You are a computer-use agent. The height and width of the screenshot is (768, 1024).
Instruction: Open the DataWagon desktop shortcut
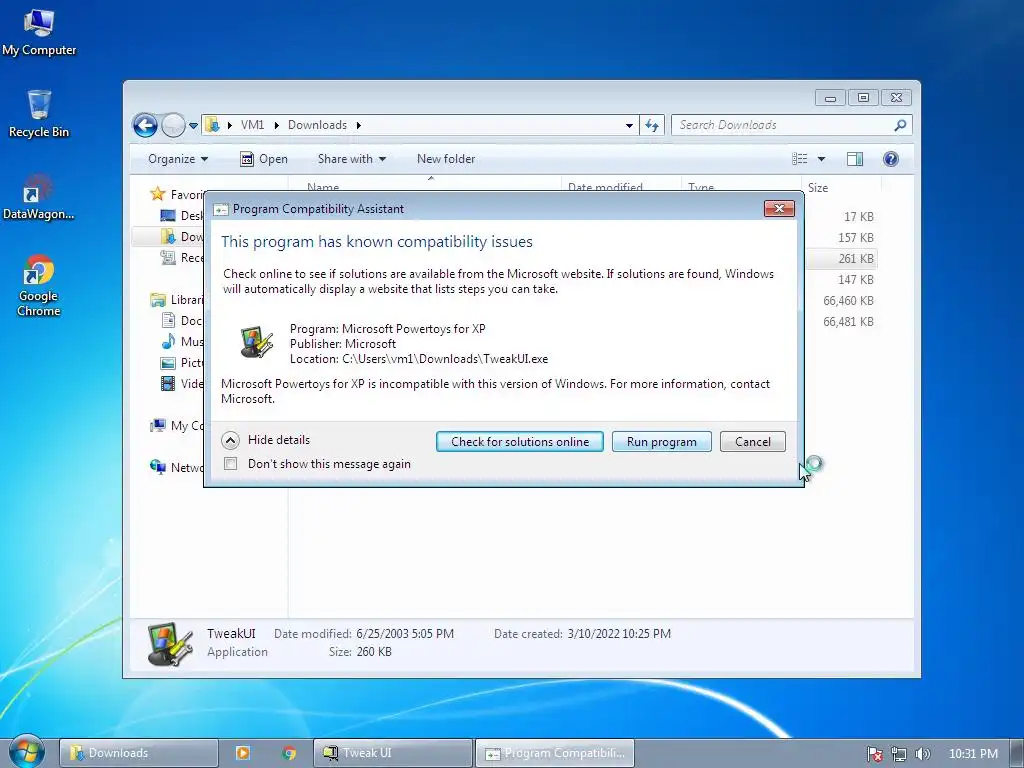[x=39, y=197]
